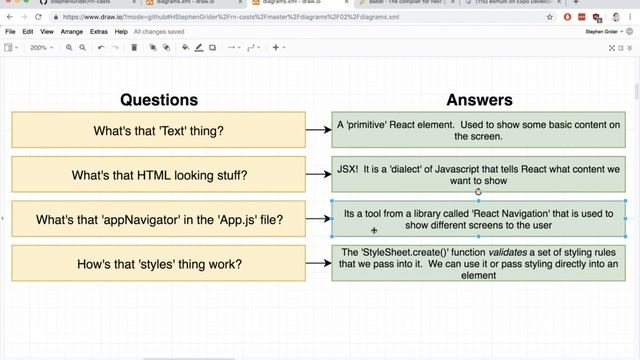
Task: Undo the last change
Action: (101, 48)
